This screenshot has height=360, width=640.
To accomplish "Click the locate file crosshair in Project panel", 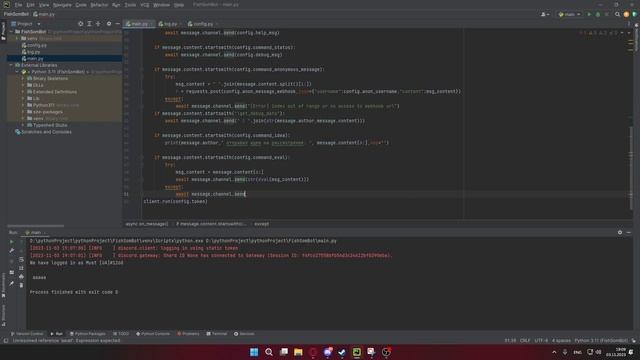I will pos(80,24).
